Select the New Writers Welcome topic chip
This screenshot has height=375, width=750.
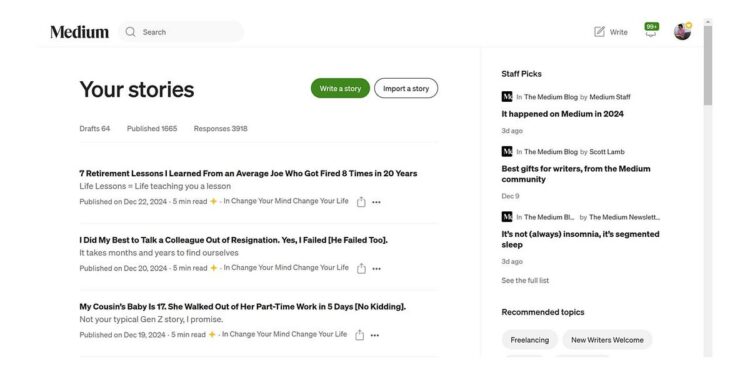607,340
